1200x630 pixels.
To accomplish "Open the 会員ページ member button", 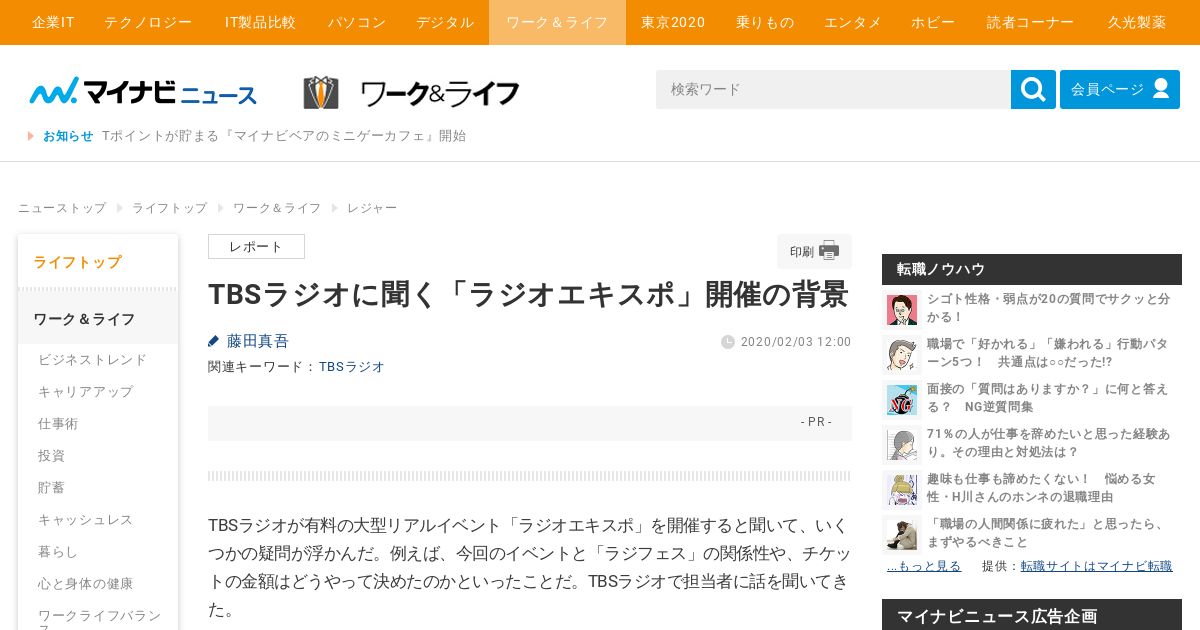I will click(x=1120, y=89).
